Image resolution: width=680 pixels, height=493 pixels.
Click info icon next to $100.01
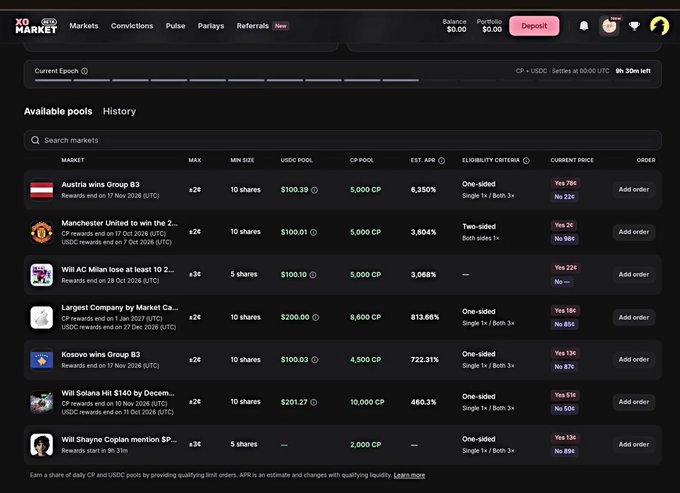pyautogui.click(x=313, y=232)
